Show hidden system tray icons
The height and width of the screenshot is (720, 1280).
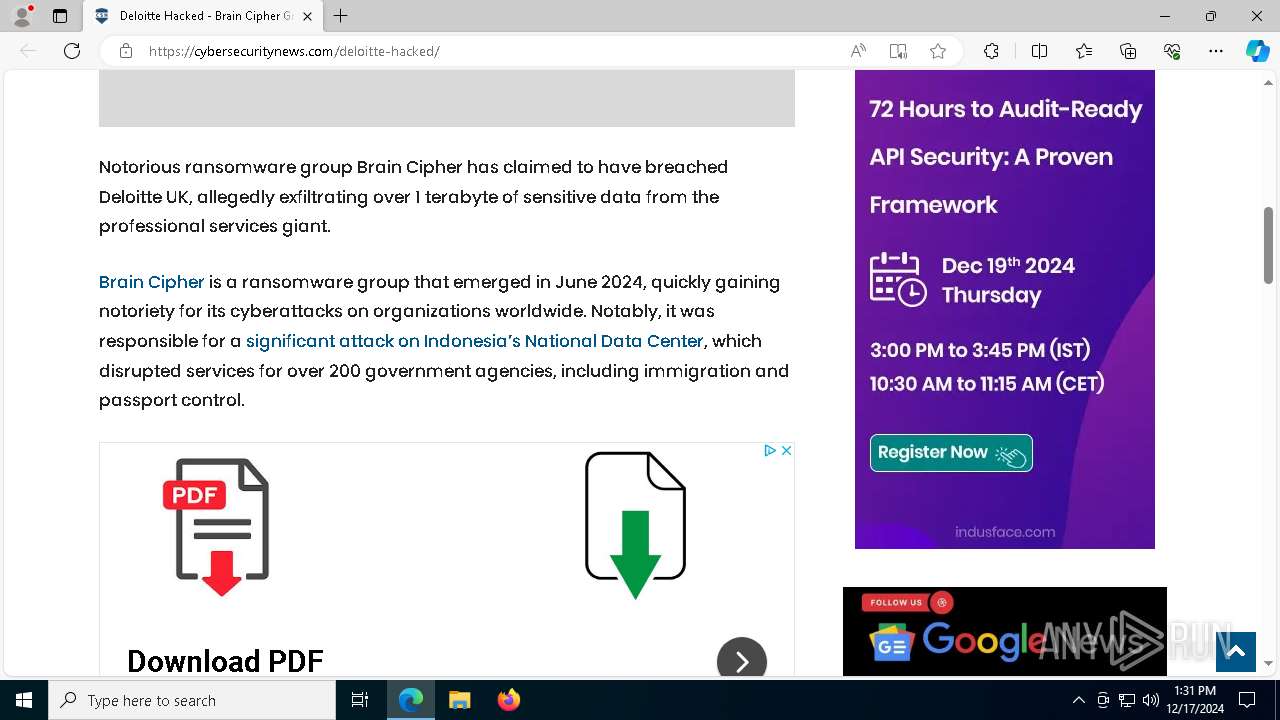click(x=1078, y=700)
